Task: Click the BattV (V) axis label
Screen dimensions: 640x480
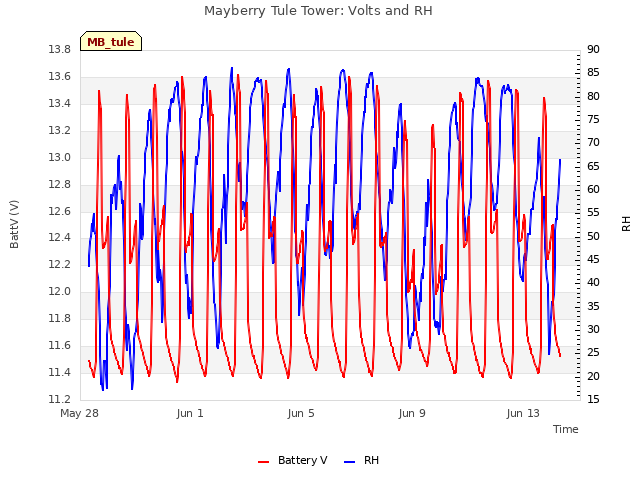Action: [14, 224]
